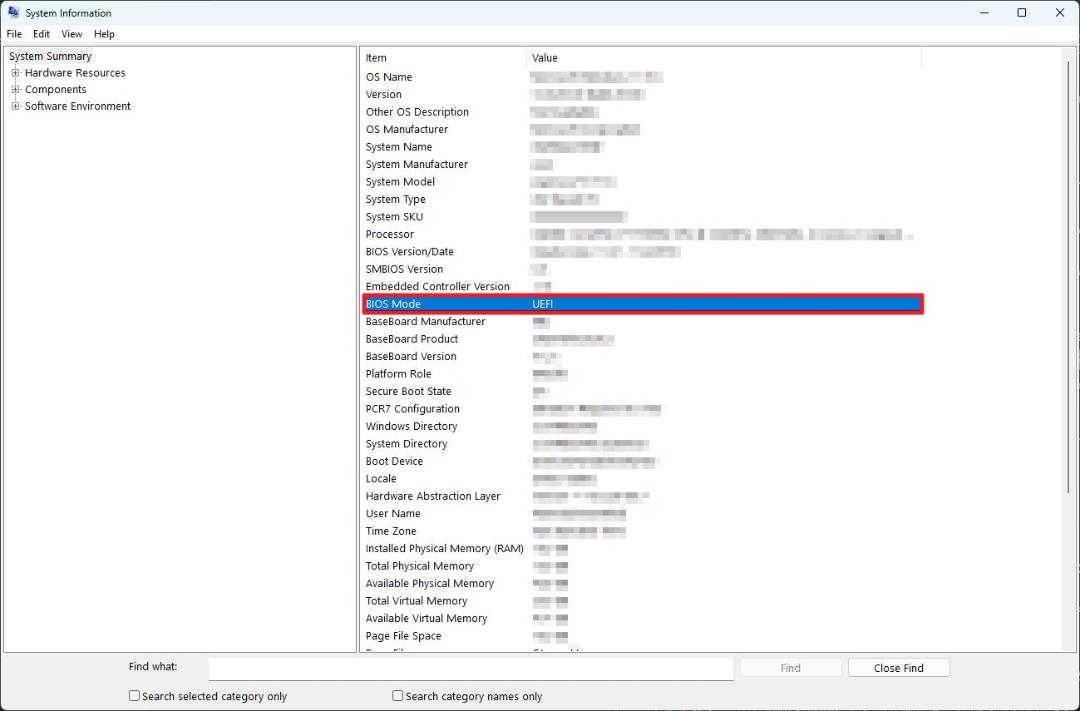Select the Processor row
1080x711 pixels.
[642, 234]
